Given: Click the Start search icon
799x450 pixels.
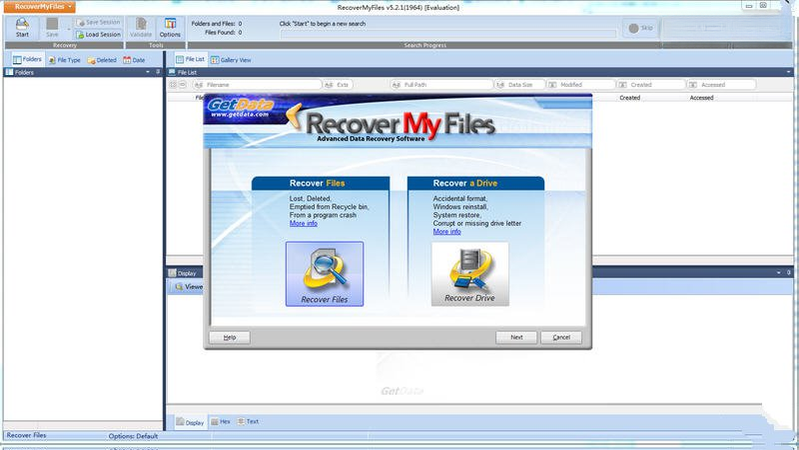Looking at the screenshot, I should [x=22, y=28].
